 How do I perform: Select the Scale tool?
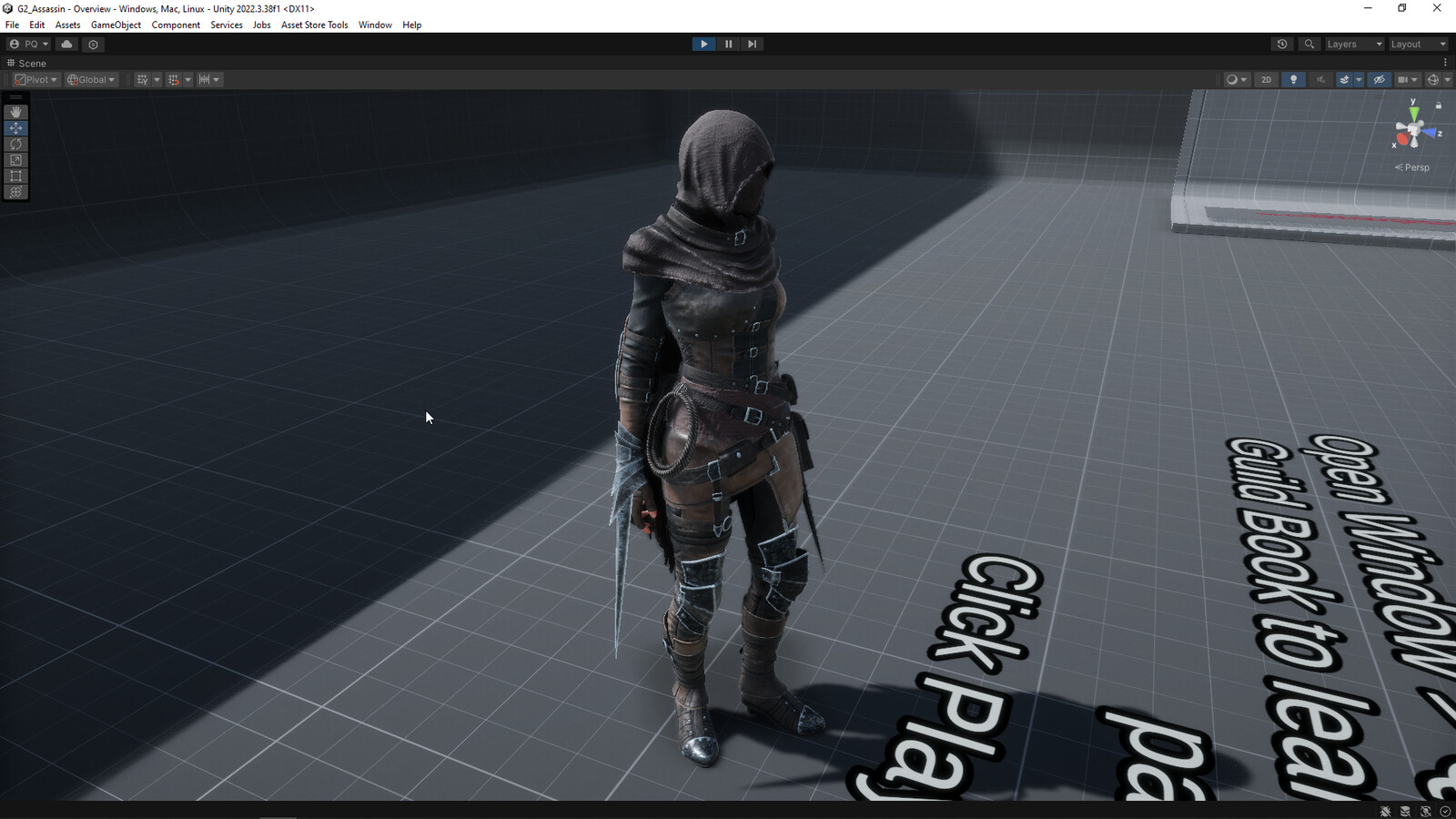(x=15, y=160)
